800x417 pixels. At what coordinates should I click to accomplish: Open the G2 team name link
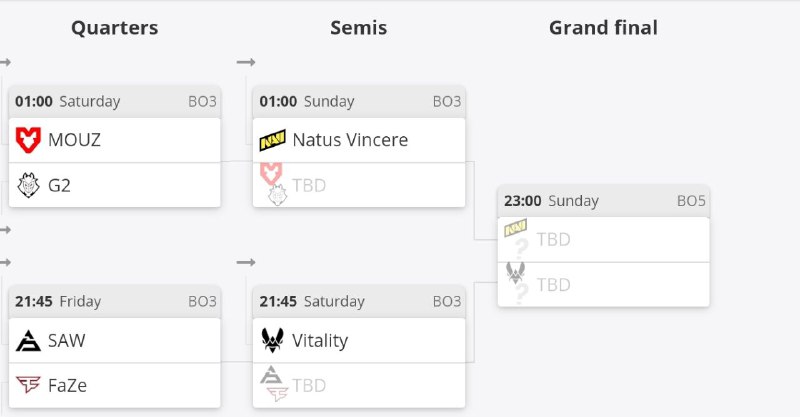click(59, 185)
